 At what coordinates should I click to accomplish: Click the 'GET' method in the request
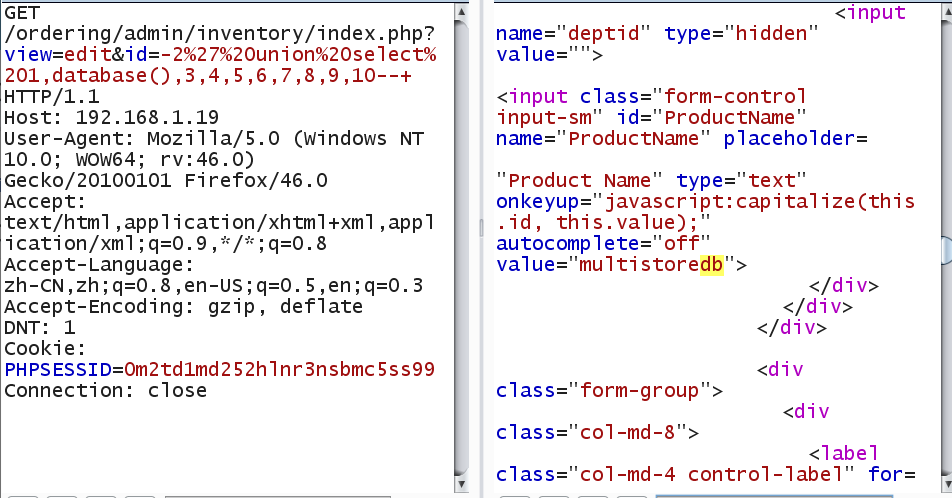tap(22, 12)
